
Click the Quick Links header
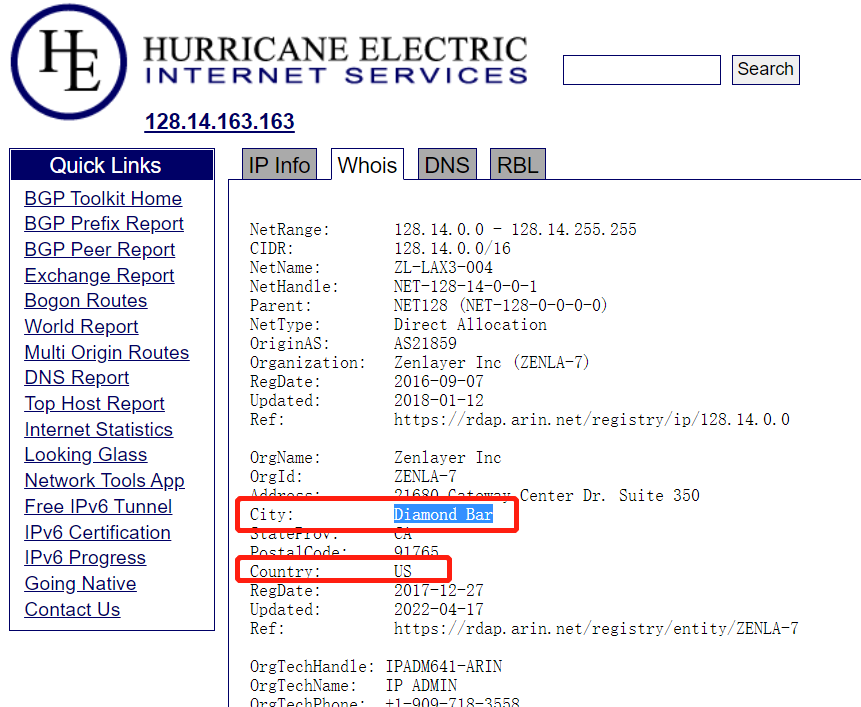[112, 165]
